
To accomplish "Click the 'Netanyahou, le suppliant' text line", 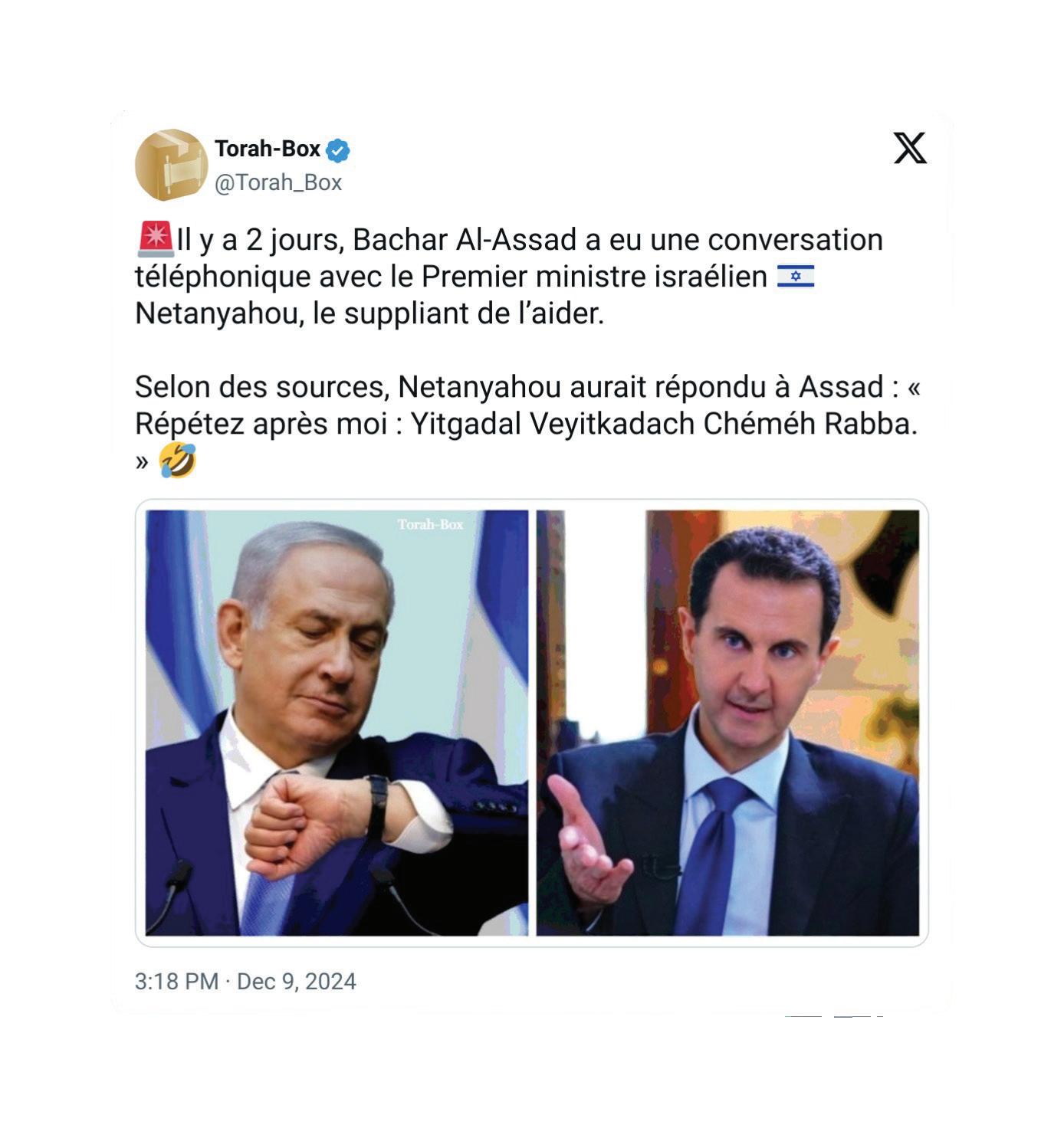I will pos(369,313).
